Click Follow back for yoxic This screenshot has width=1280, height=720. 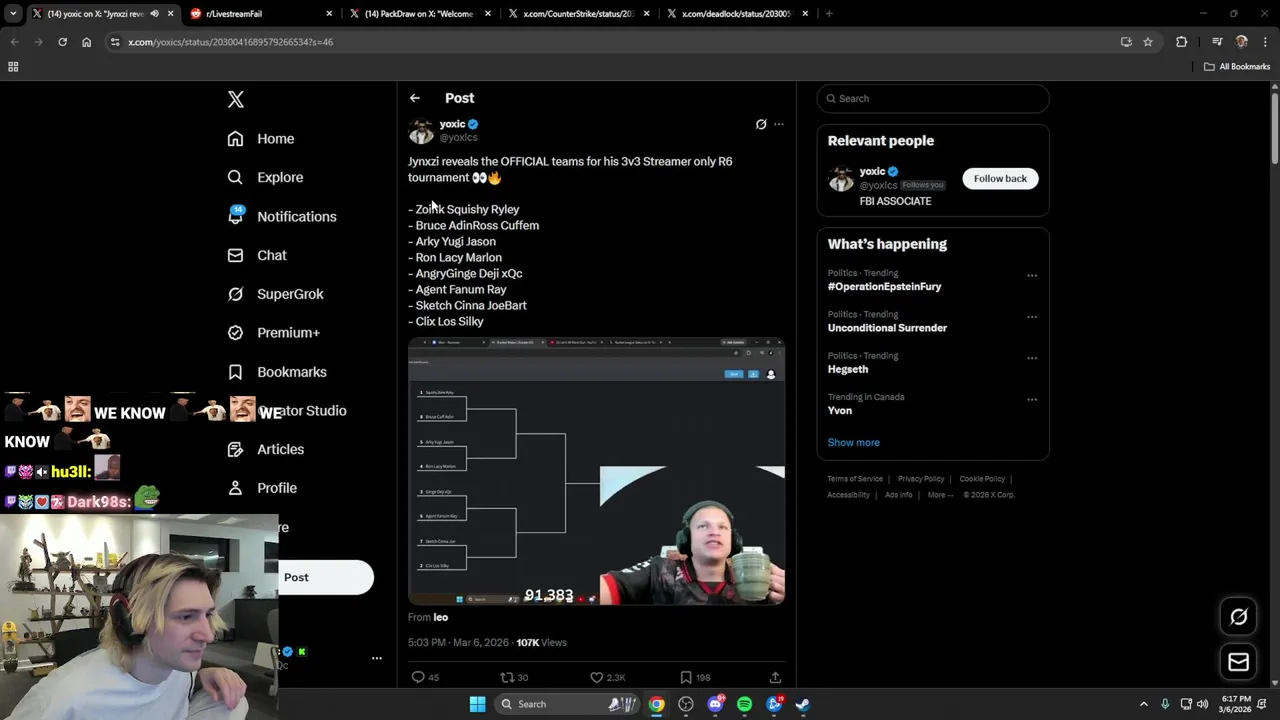coord(1000,178)
